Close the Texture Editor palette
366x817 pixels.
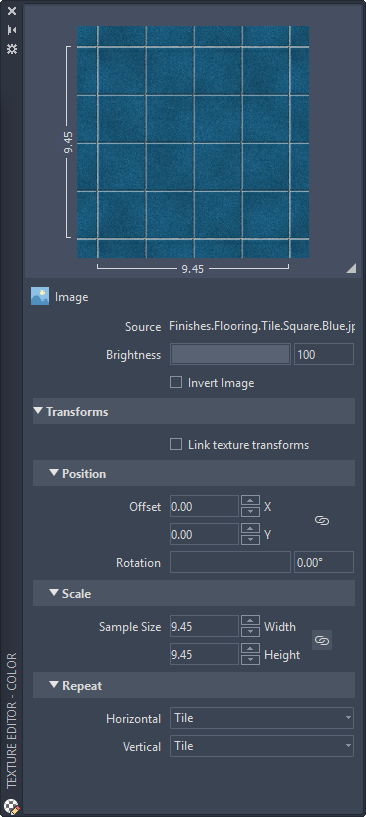(x=11, y=11)
